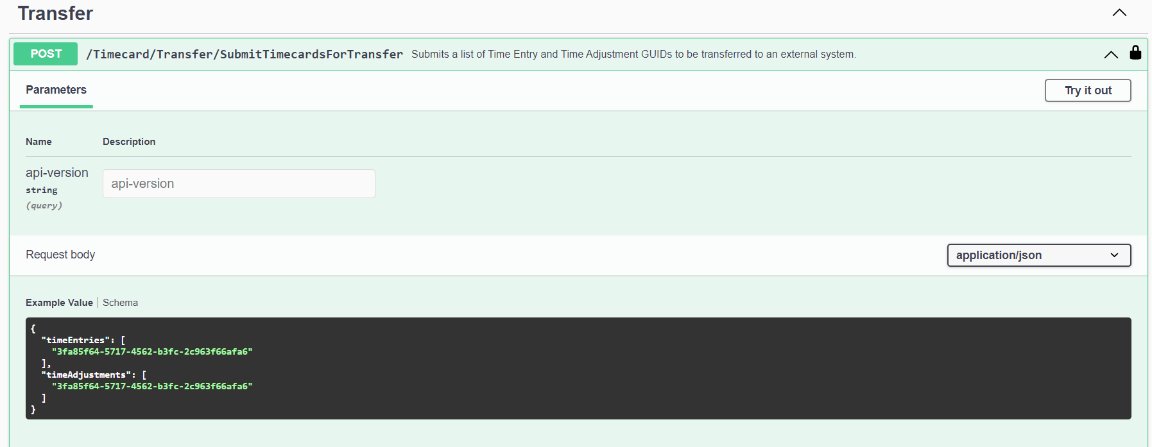Select the Example Value tab
This screenshot has height=447, width=1152.
[59, 302]
